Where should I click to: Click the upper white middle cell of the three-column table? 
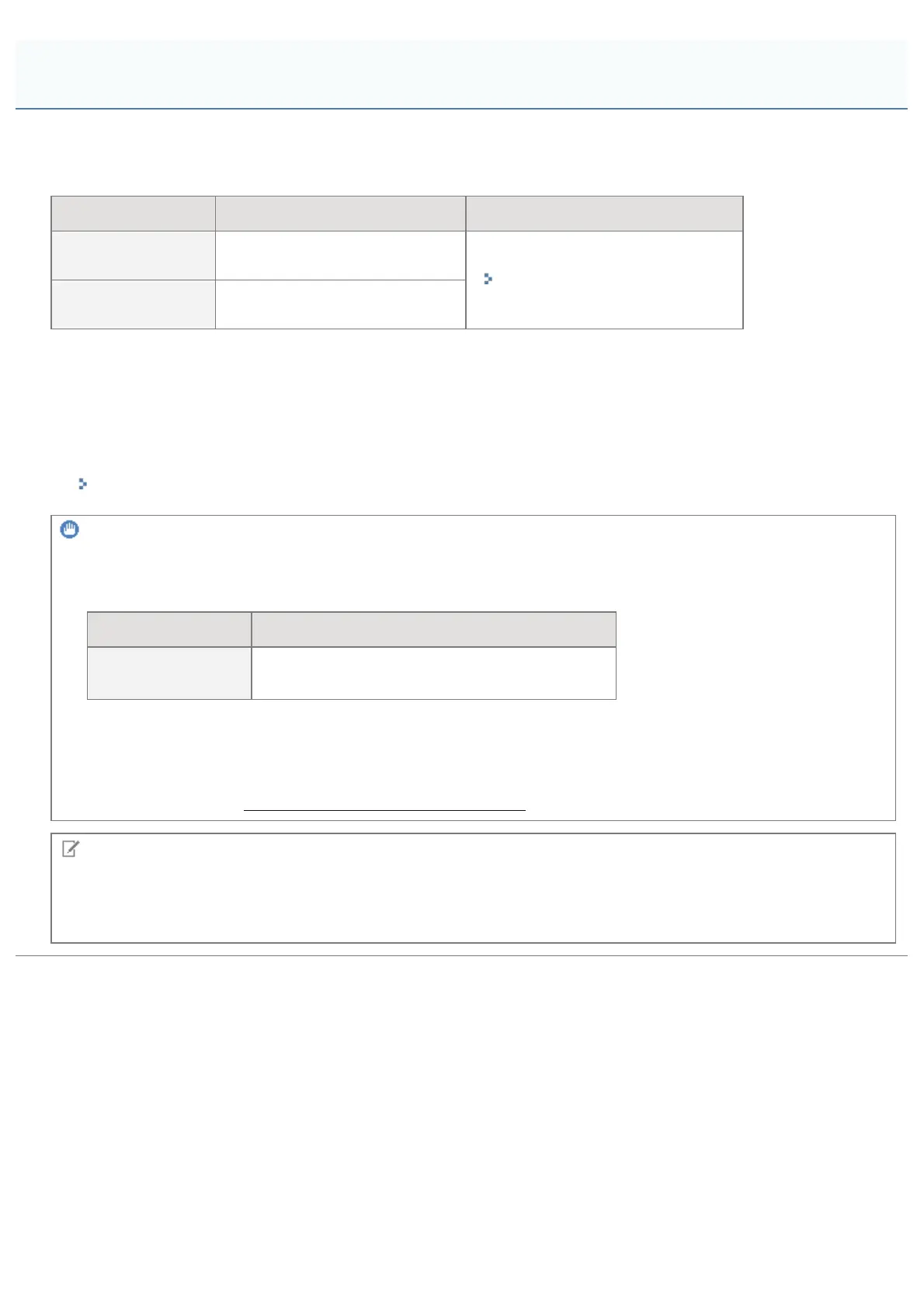(340, 256)
